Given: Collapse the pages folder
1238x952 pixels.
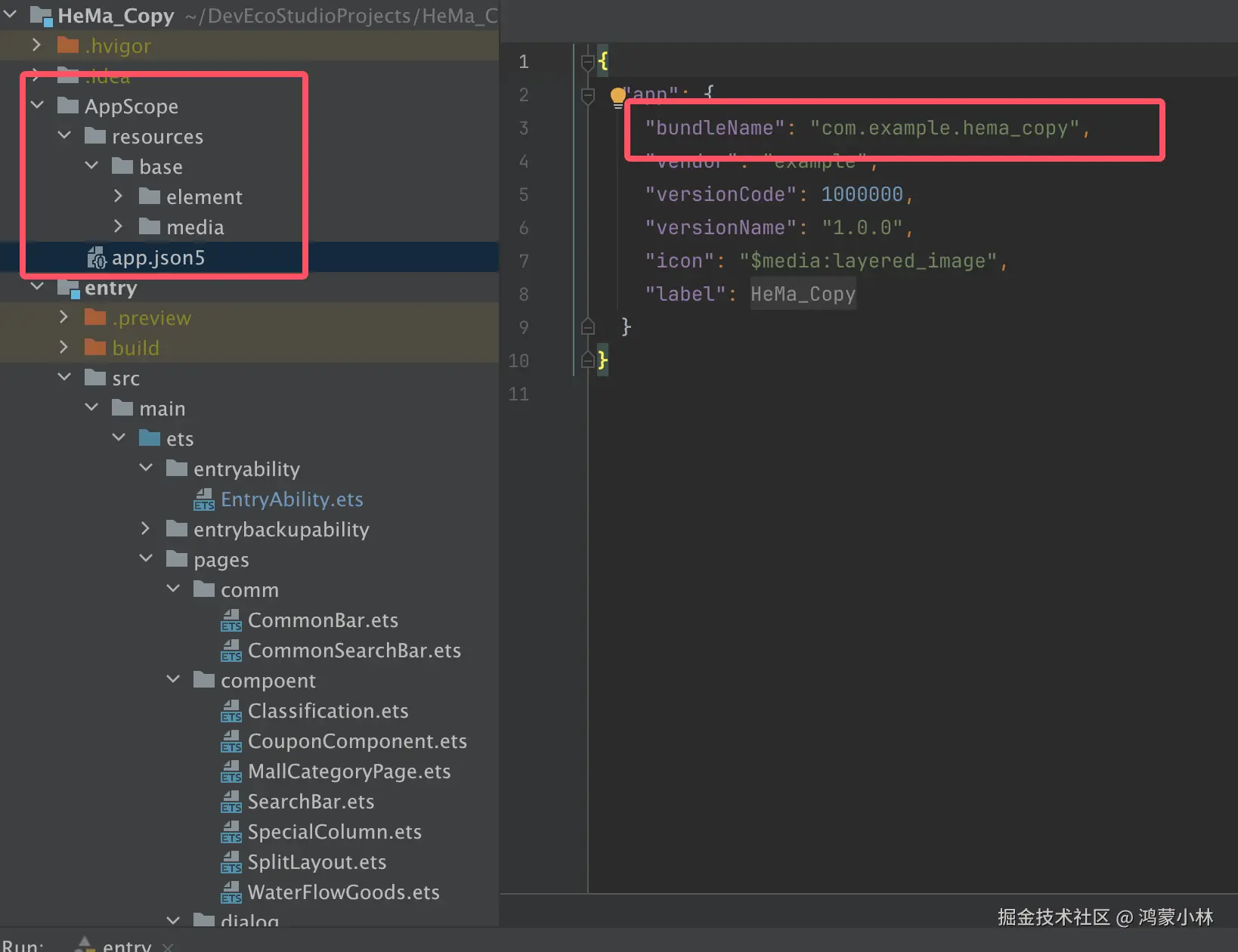Looking at the screenshot, I should (146, 558).
